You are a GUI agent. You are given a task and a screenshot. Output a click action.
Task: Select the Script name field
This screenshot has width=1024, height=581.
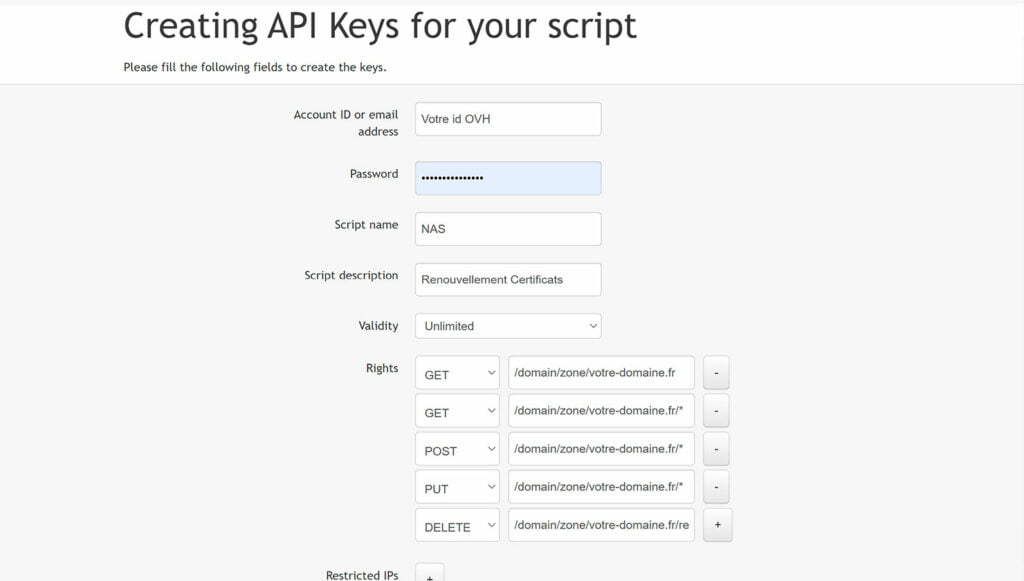508,228
